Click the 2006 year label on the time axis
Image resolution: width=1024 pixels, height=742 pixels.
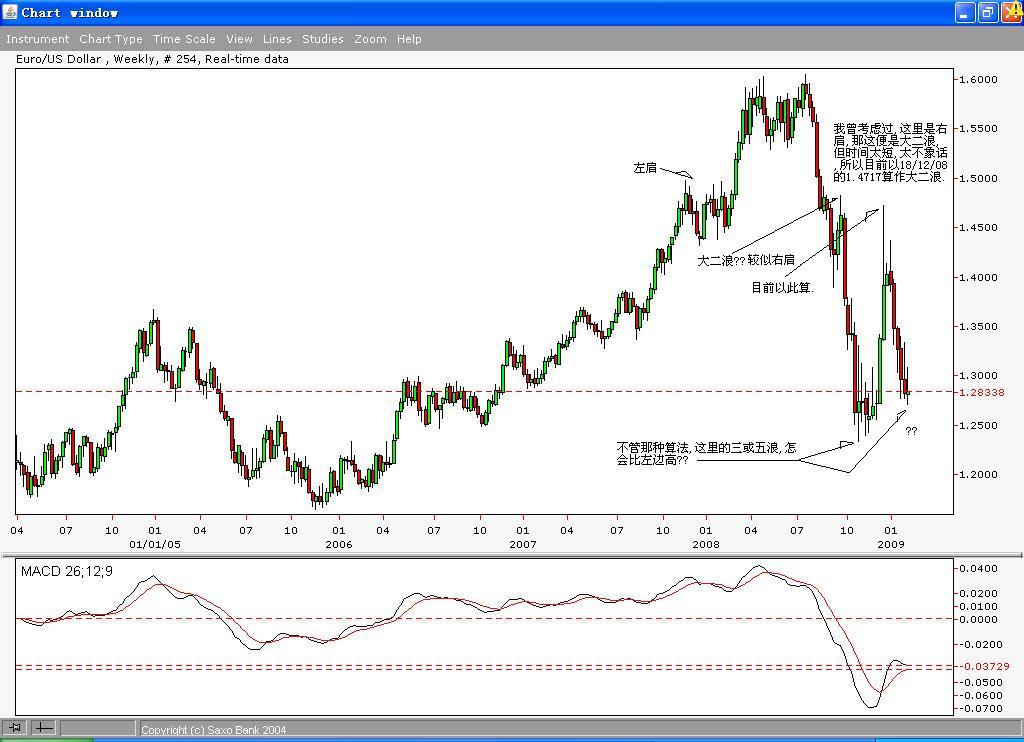tap(338, 544)
